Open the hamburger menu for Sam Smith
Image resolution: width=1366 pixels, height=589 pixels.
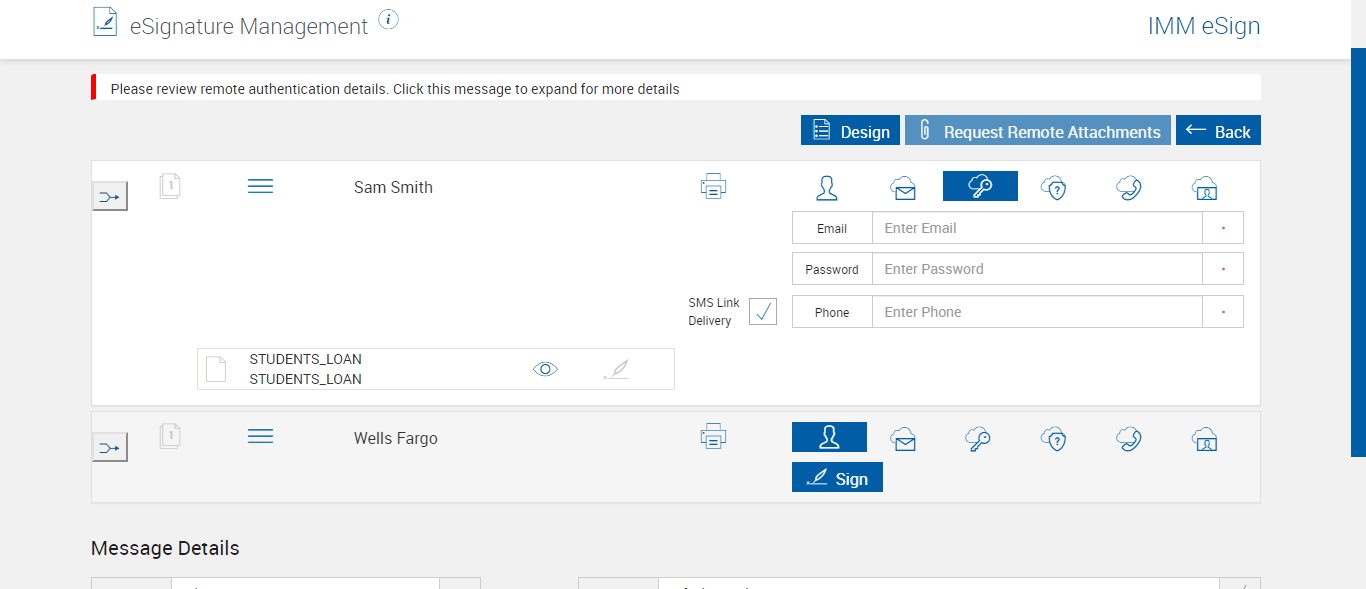coord(260,186)
